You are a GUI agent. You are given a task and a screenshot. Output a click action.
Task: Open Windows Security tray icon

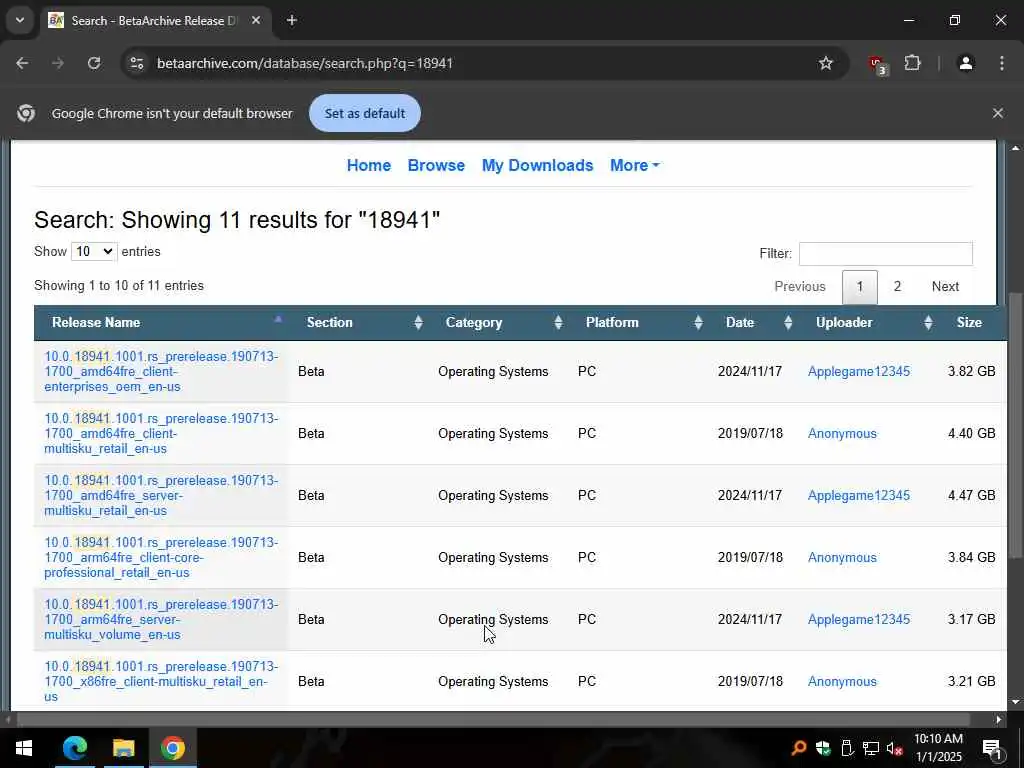(823, 748)
